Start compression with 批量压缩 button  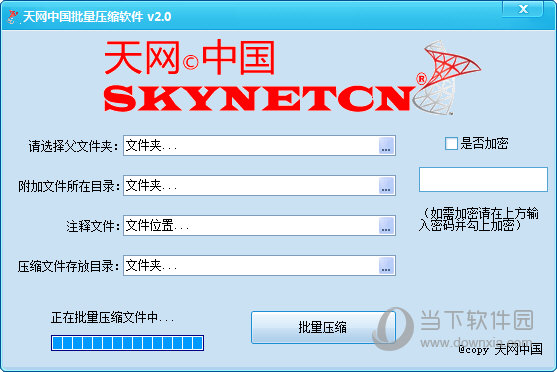coord(323,327)
